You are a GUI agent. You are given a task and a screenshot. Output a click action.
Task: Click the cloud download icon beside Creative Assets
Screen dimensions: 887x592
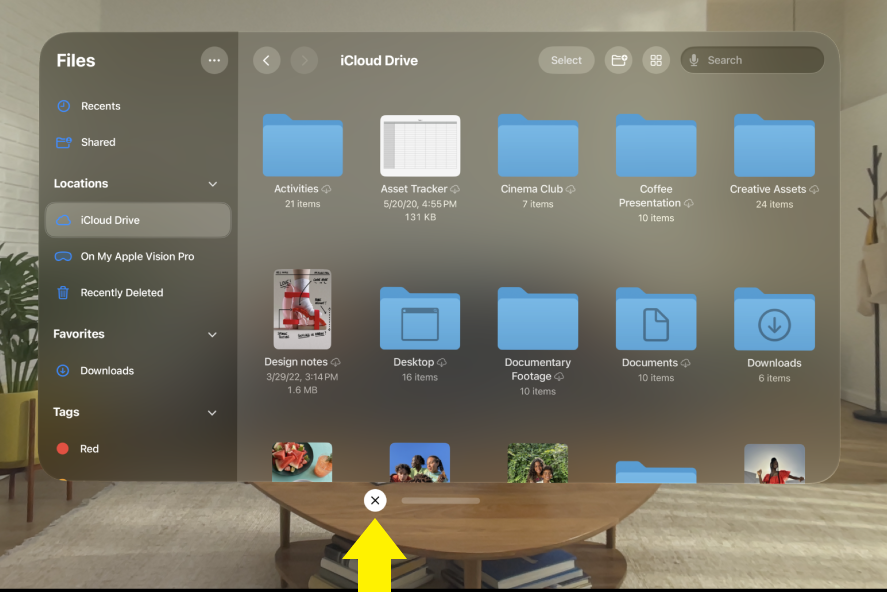814,189
